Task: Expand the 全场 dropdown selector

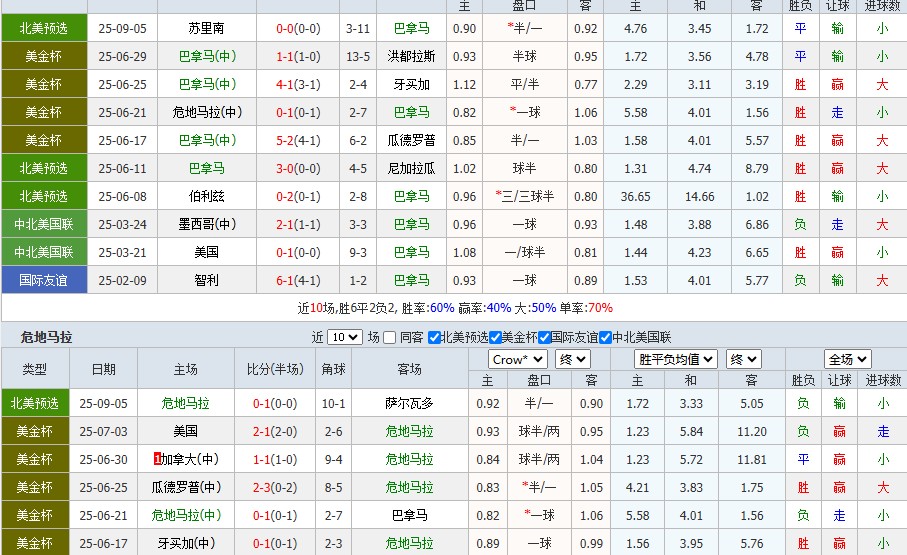Action: pos(847,359)
